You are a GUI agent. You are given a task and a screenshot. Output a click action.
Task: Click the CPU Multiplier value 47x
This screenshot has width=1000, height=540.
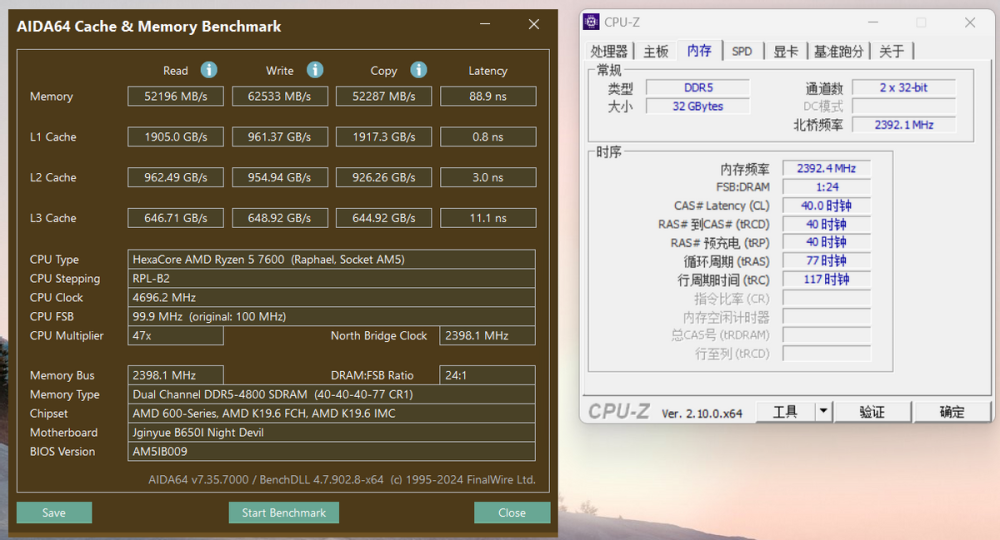[175, 335]
